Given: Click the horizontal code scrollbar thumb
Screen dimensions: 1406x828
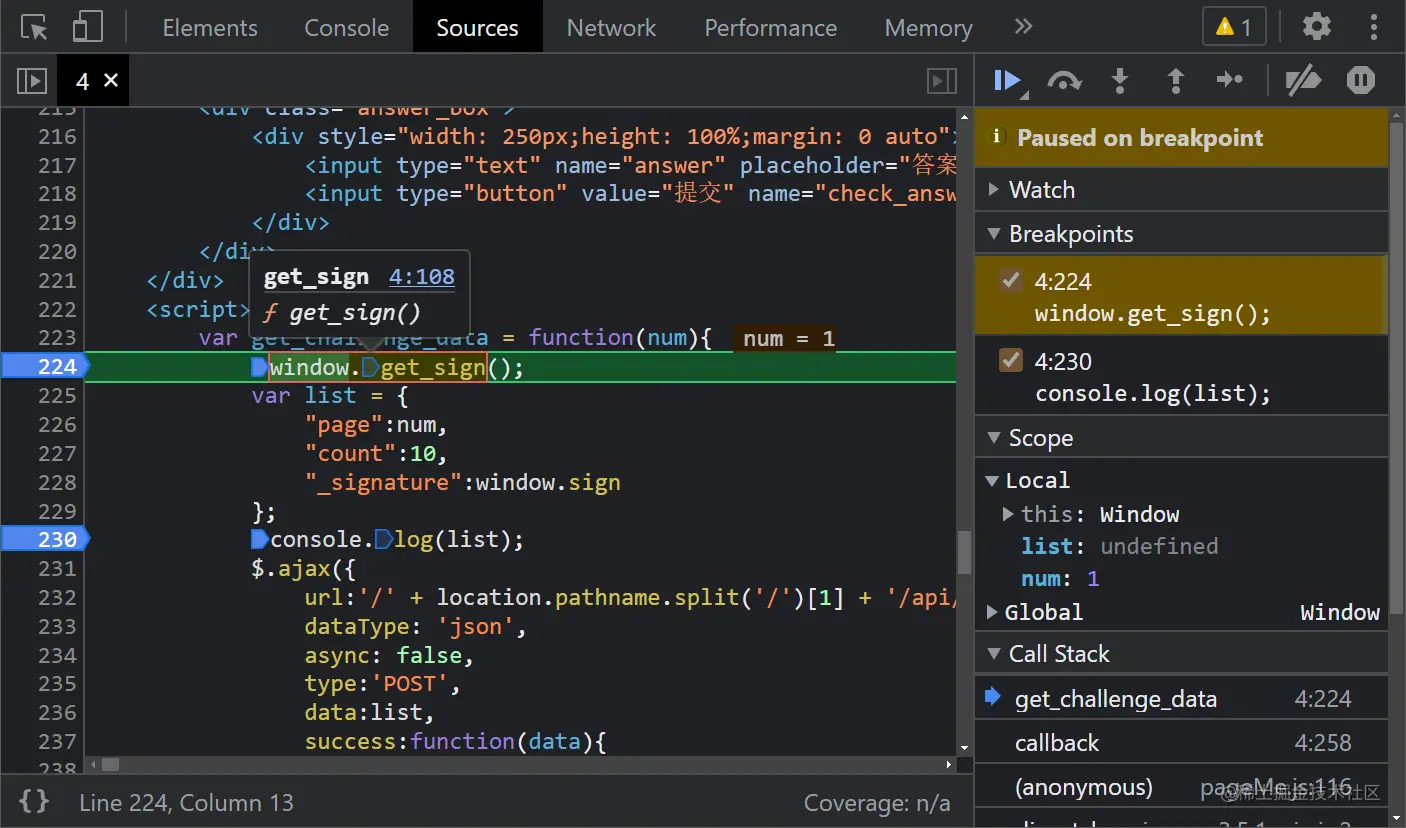Looking at the screenshot, I should pyautogui.click(x=110, y=765).
